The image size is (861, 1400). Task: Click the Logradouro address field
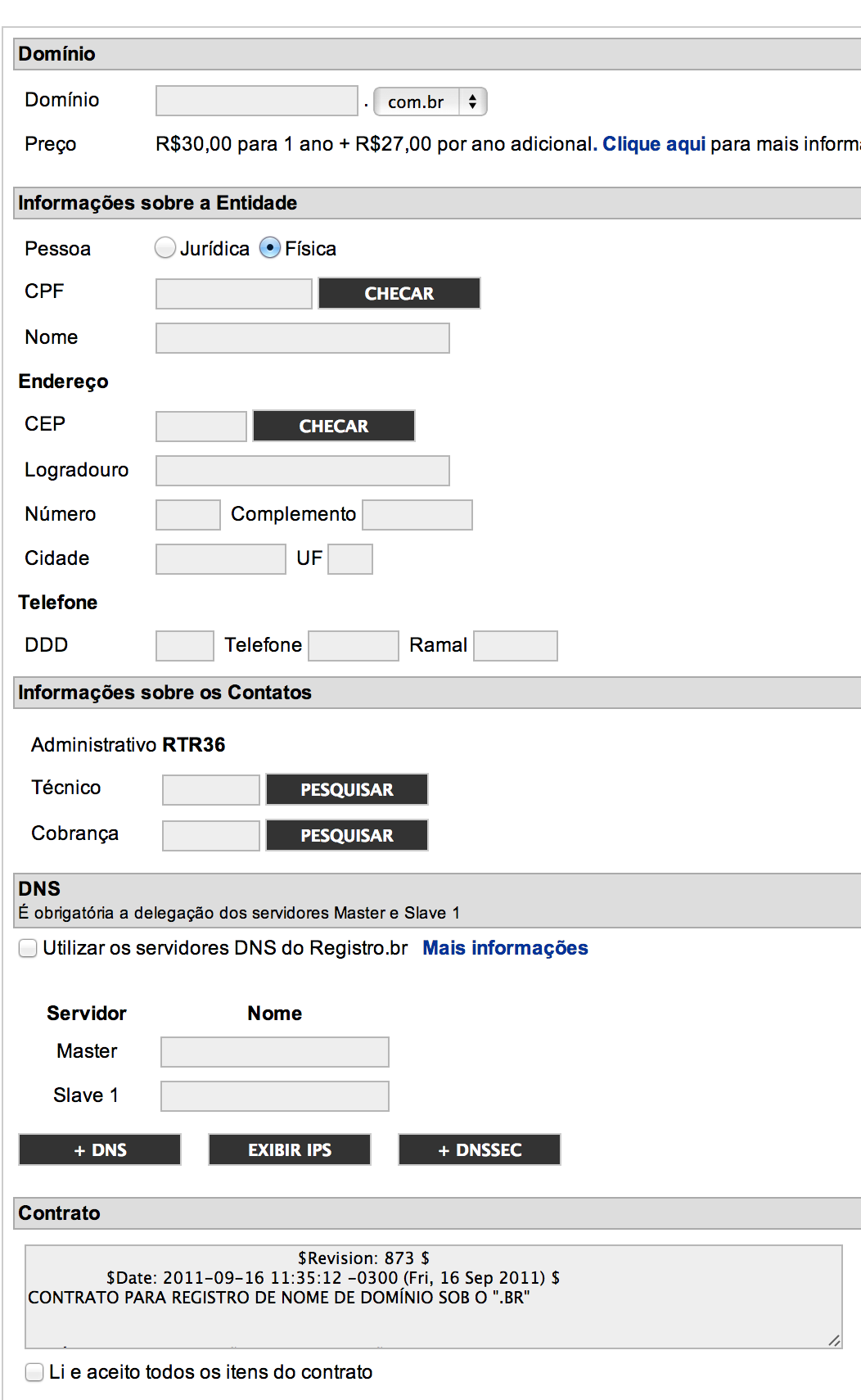point(303,471)
